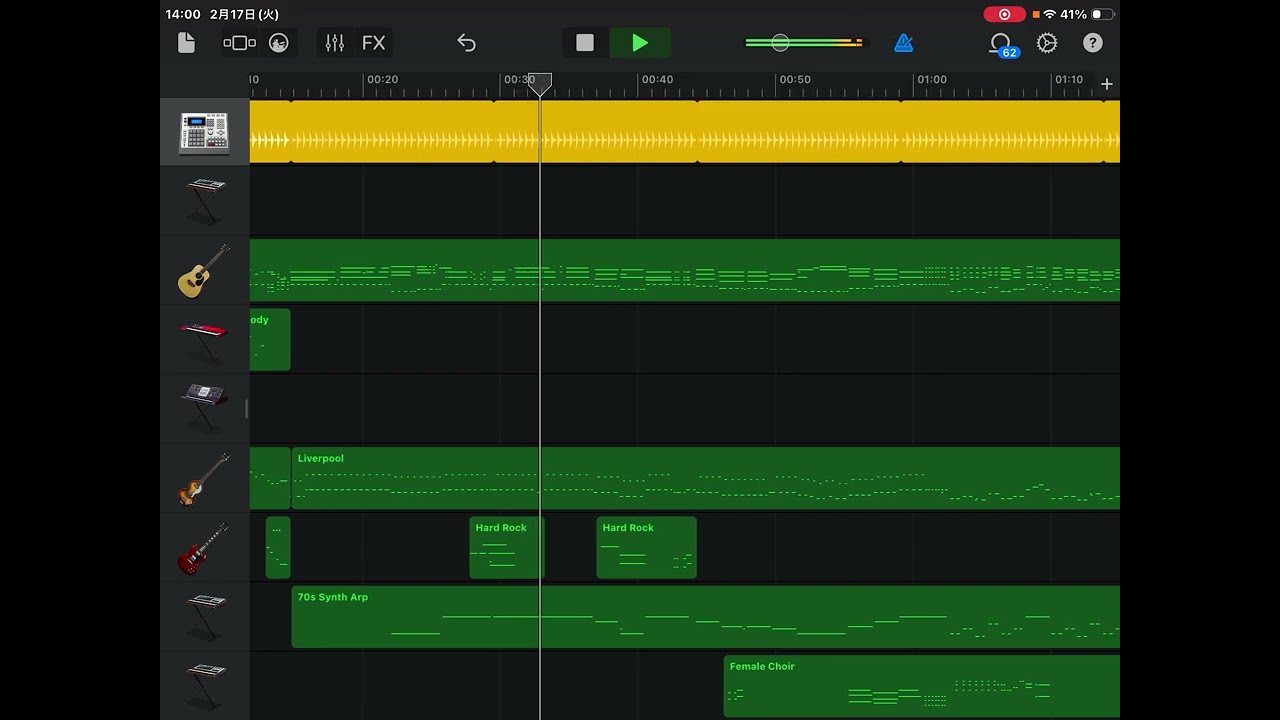
Task: Open the instrument browser button
Action: click(279, 43)
